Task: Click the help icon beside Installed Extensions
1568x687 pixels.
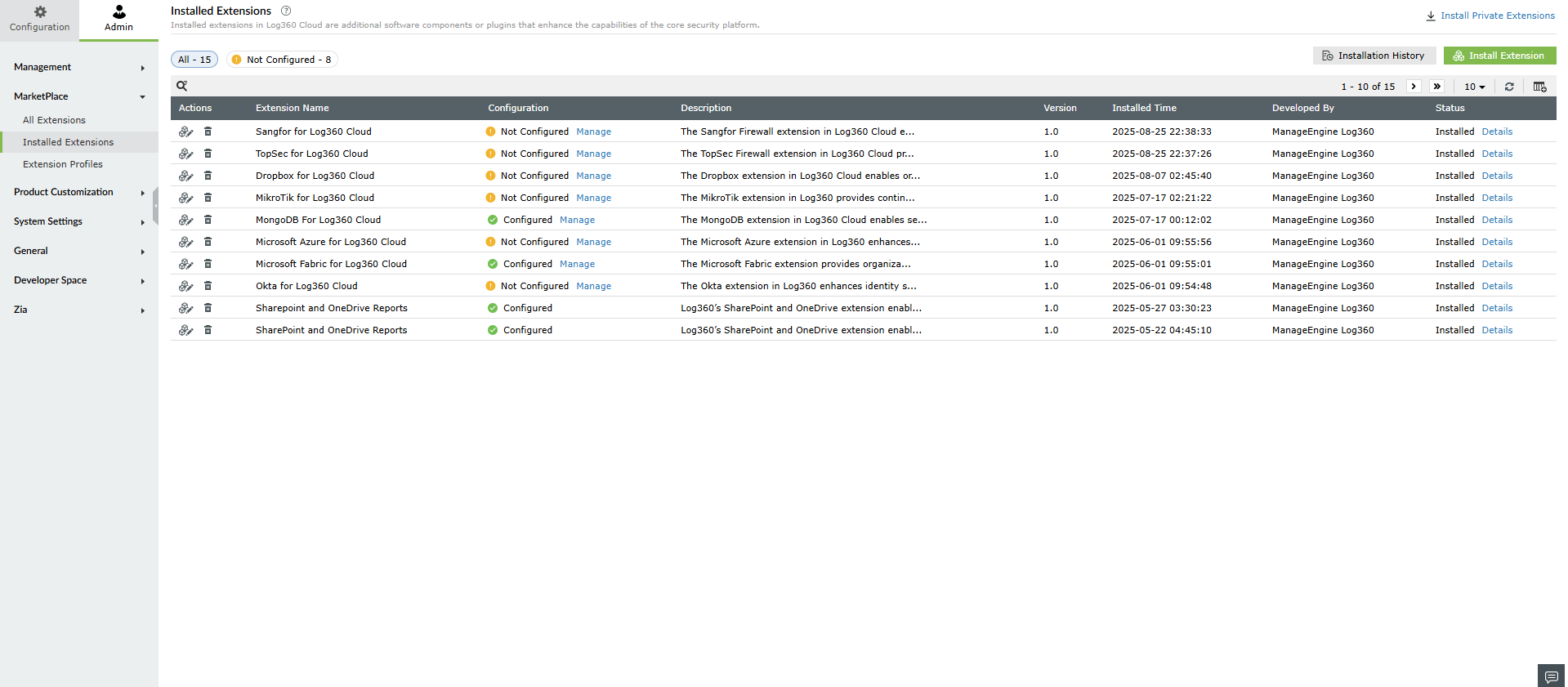Action: (286, 11)
